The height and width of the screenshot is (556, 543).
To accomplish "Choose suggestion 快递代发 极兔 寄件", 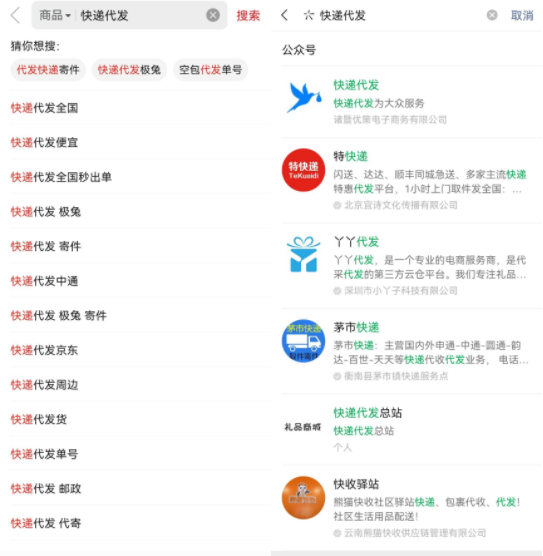I will [x=140, y=315].
